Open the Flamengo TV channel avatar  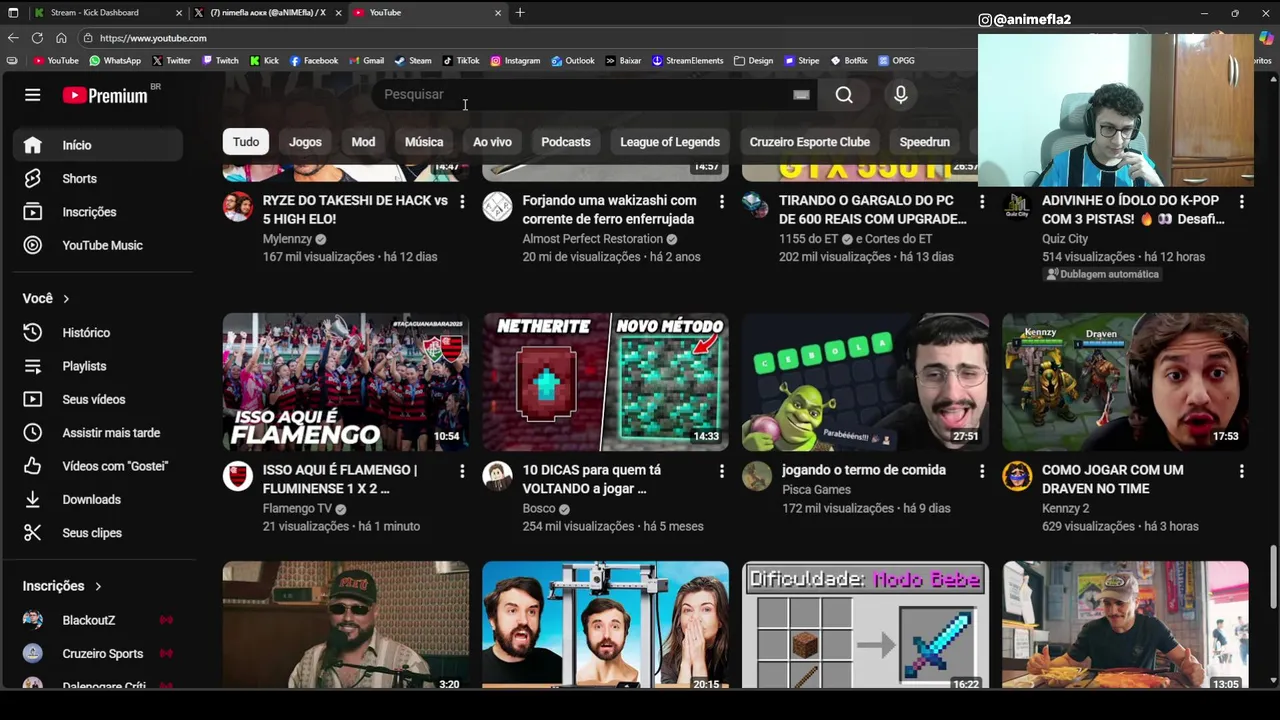[237, 476]
